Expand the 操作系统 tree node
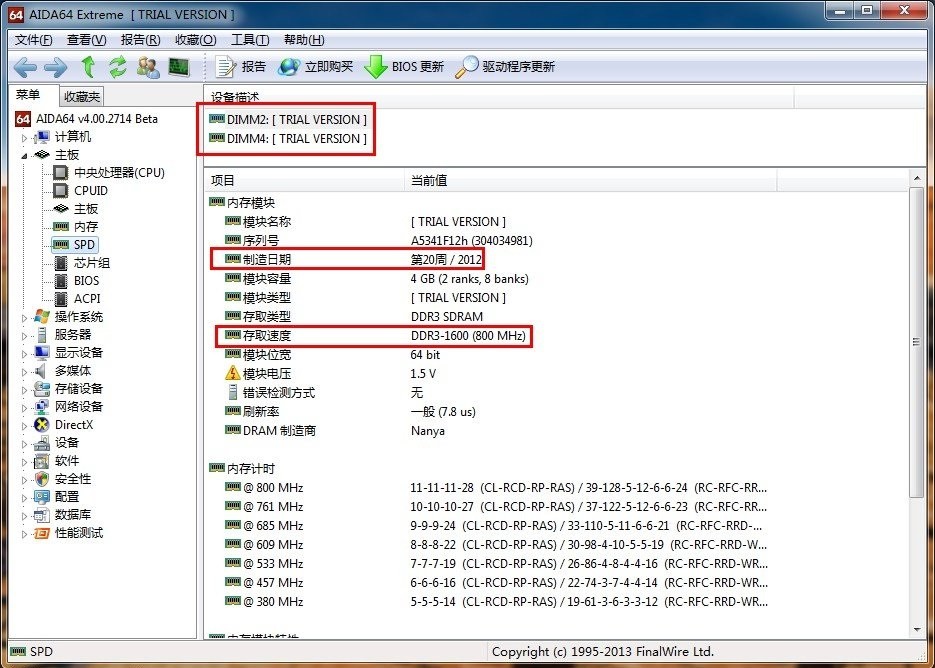 click(25, 317)
